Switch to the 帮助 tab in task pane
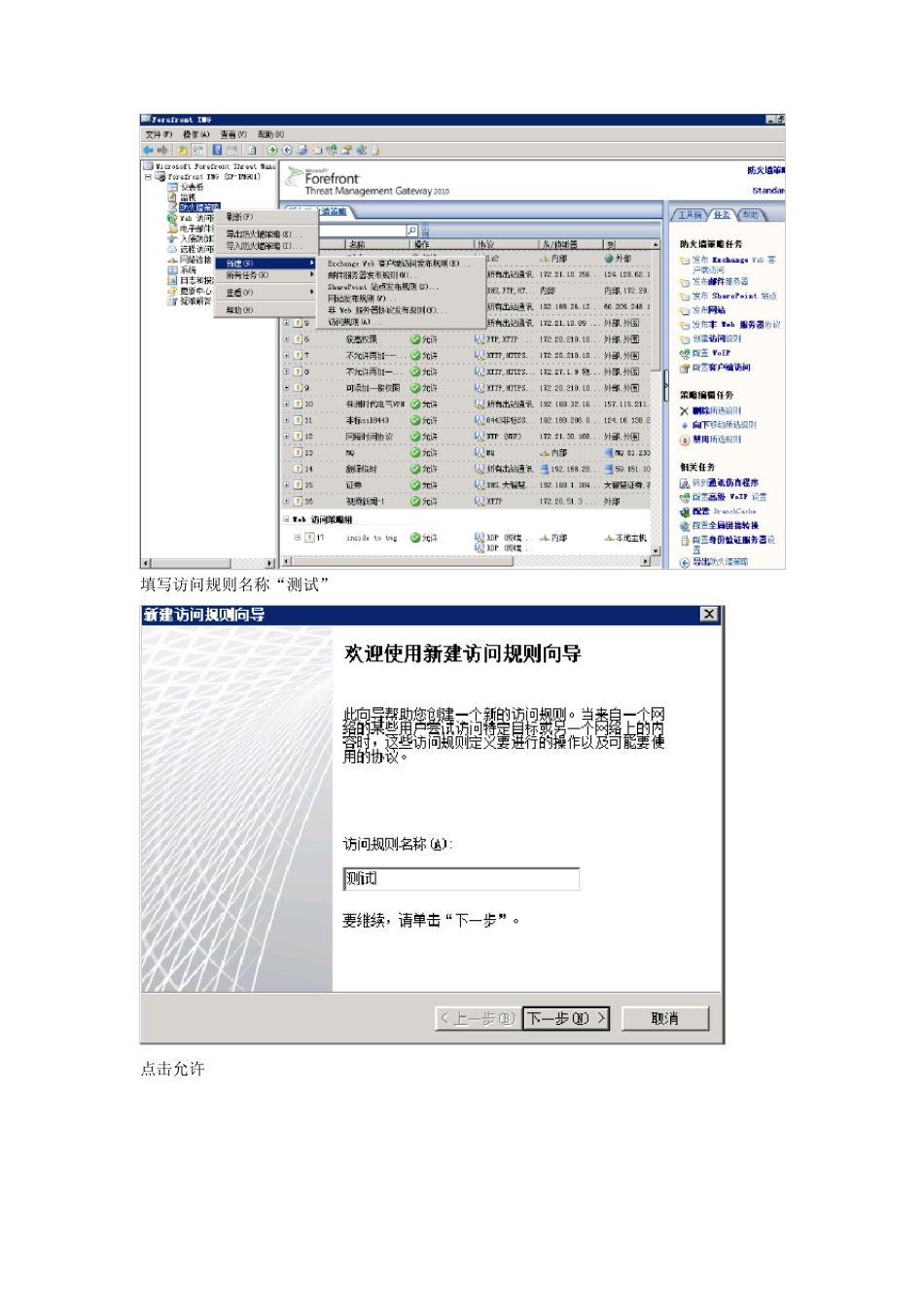Screen dimensions: 924x1307 (x=751, y=215)
